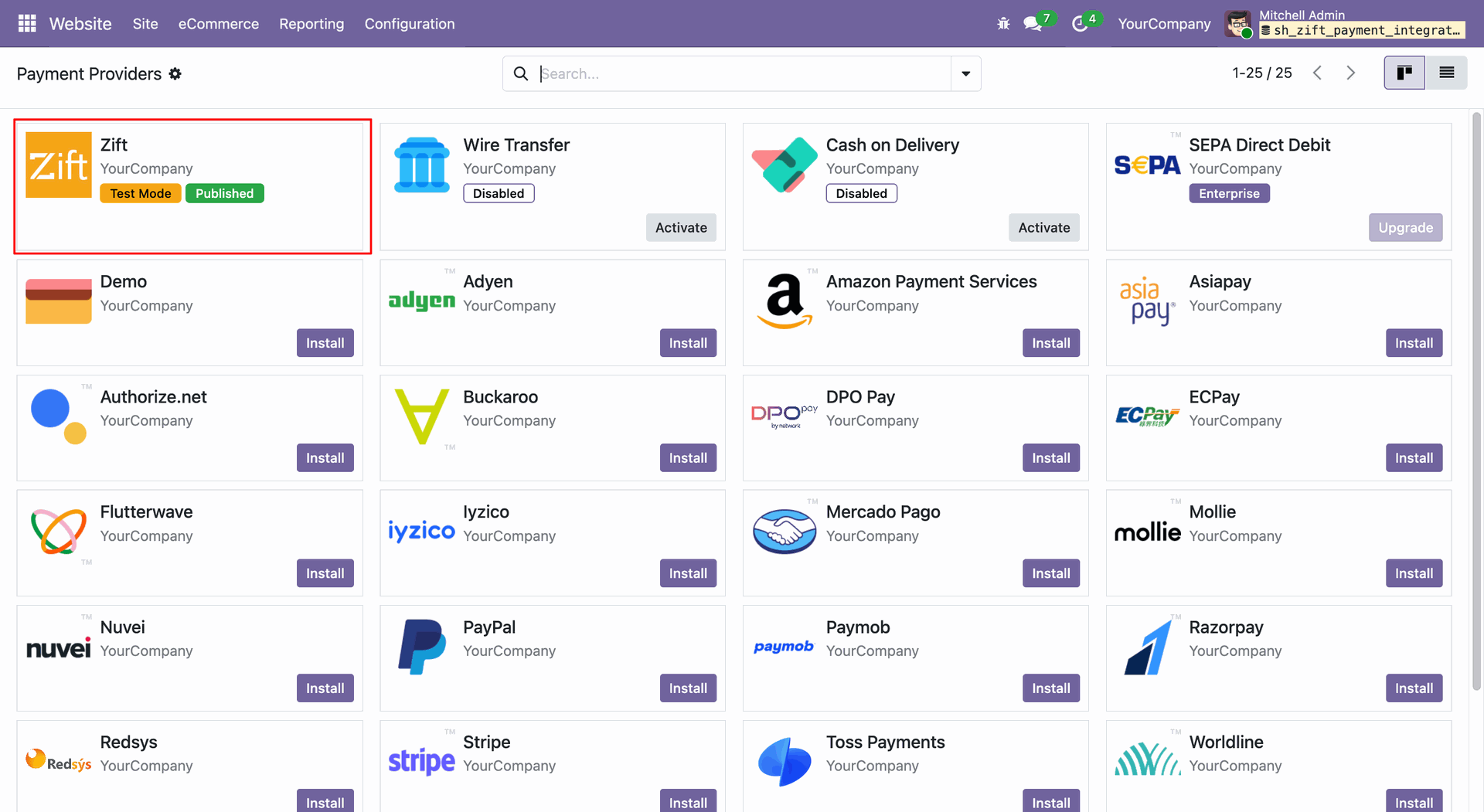Click the PayPal logo
This screenshot has height=812, width=1484.
point(422,647)
